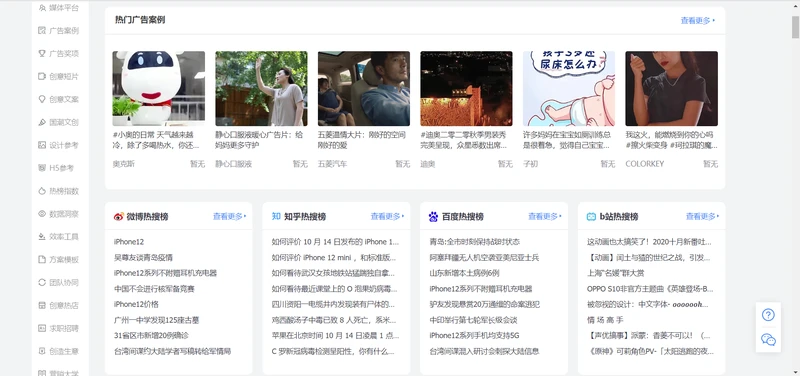
Task: Click the 求职招聘 sidebar icon
Action: [42, 328]
